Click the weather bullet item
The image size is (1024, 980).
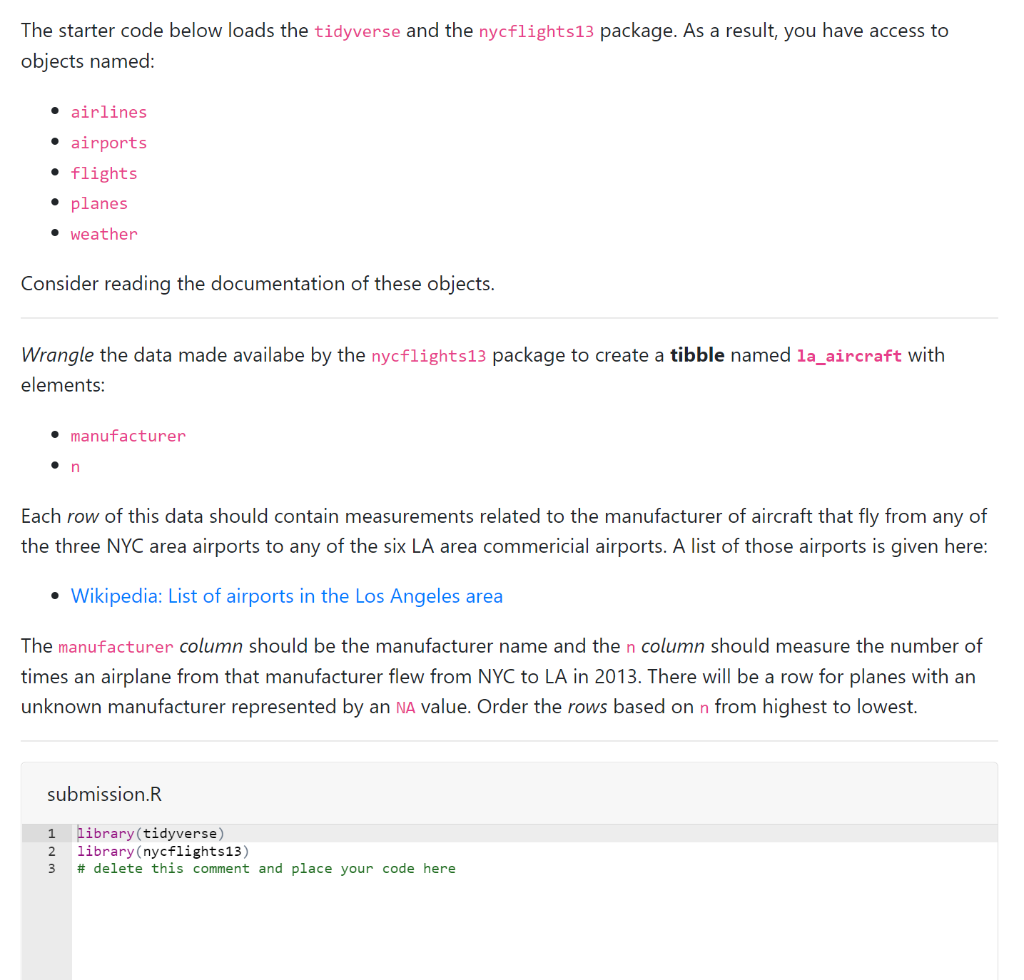104,233
